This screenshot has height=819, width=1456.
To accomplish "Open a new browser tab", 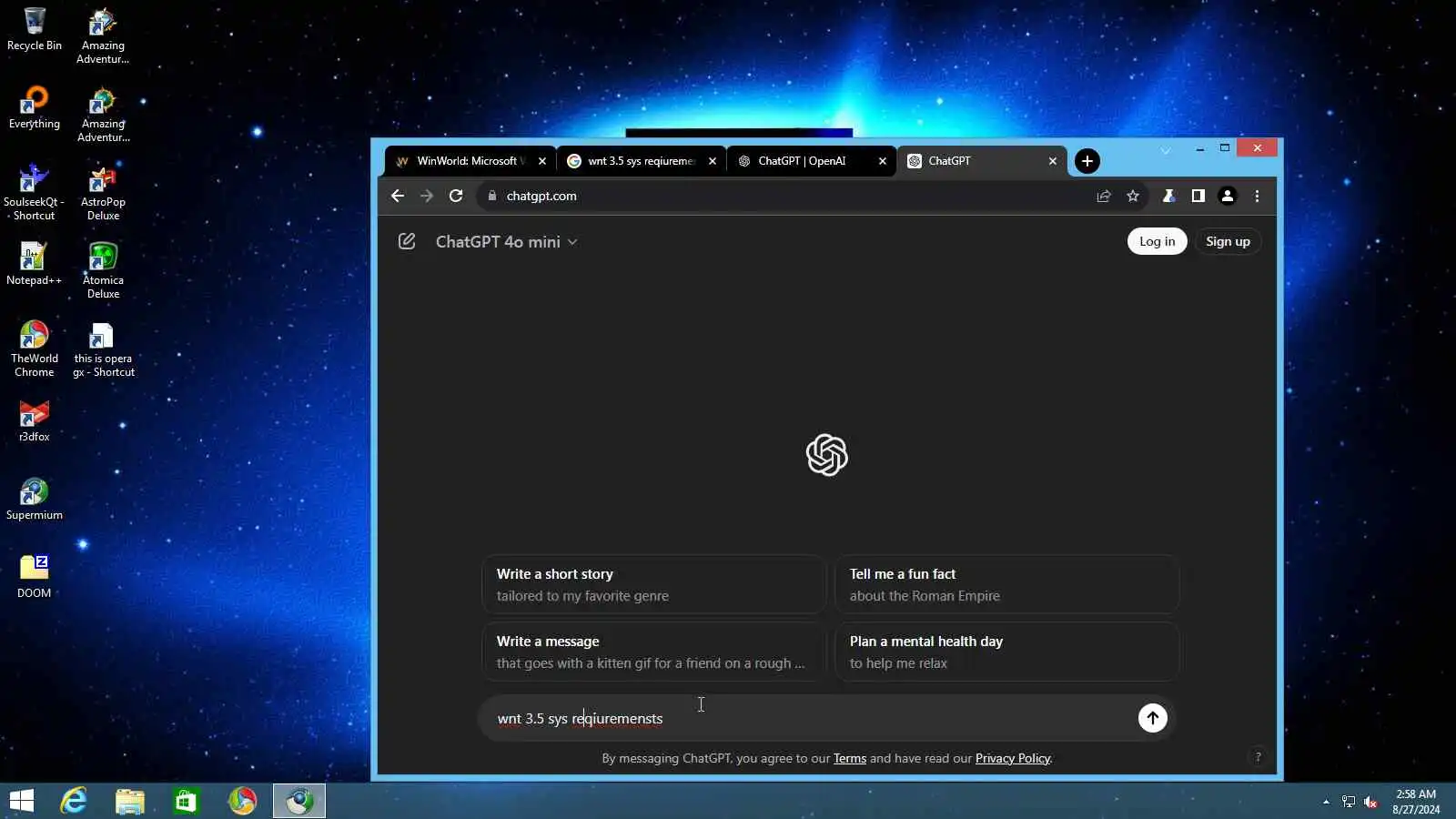I will (x=1087, y=161).
